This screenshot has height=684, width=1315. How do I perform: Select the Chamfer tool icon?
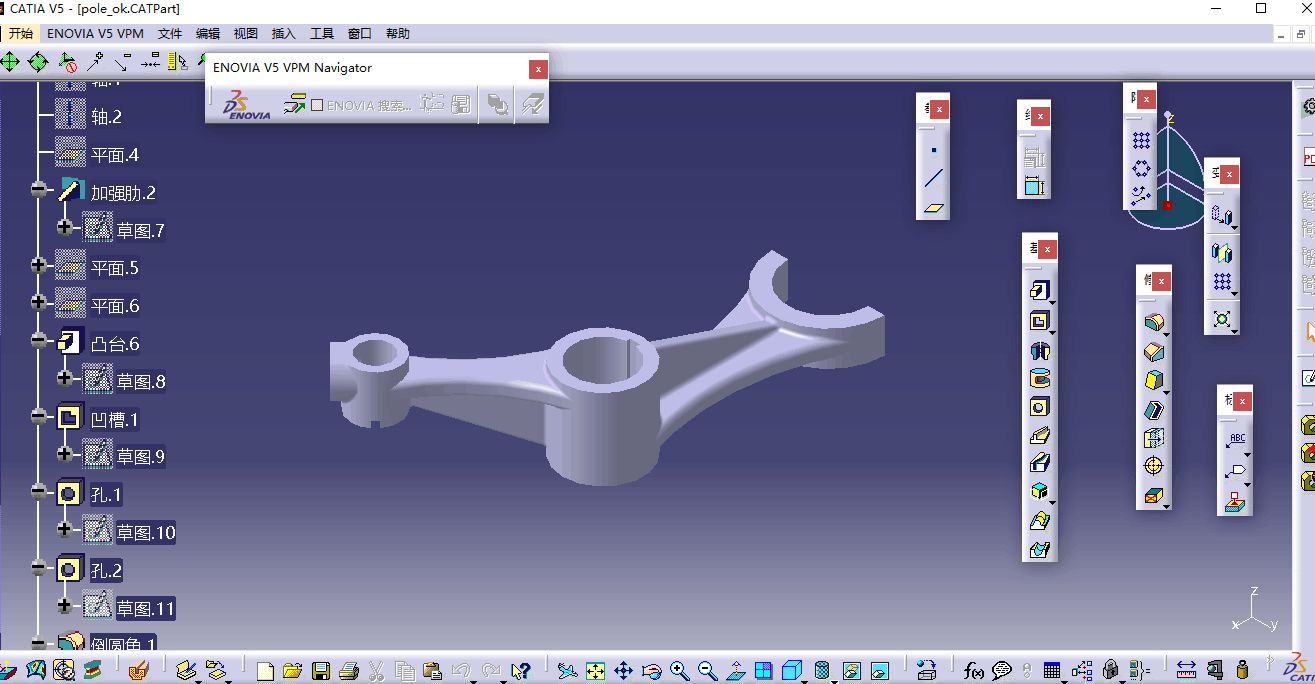tap(1153, 352)
